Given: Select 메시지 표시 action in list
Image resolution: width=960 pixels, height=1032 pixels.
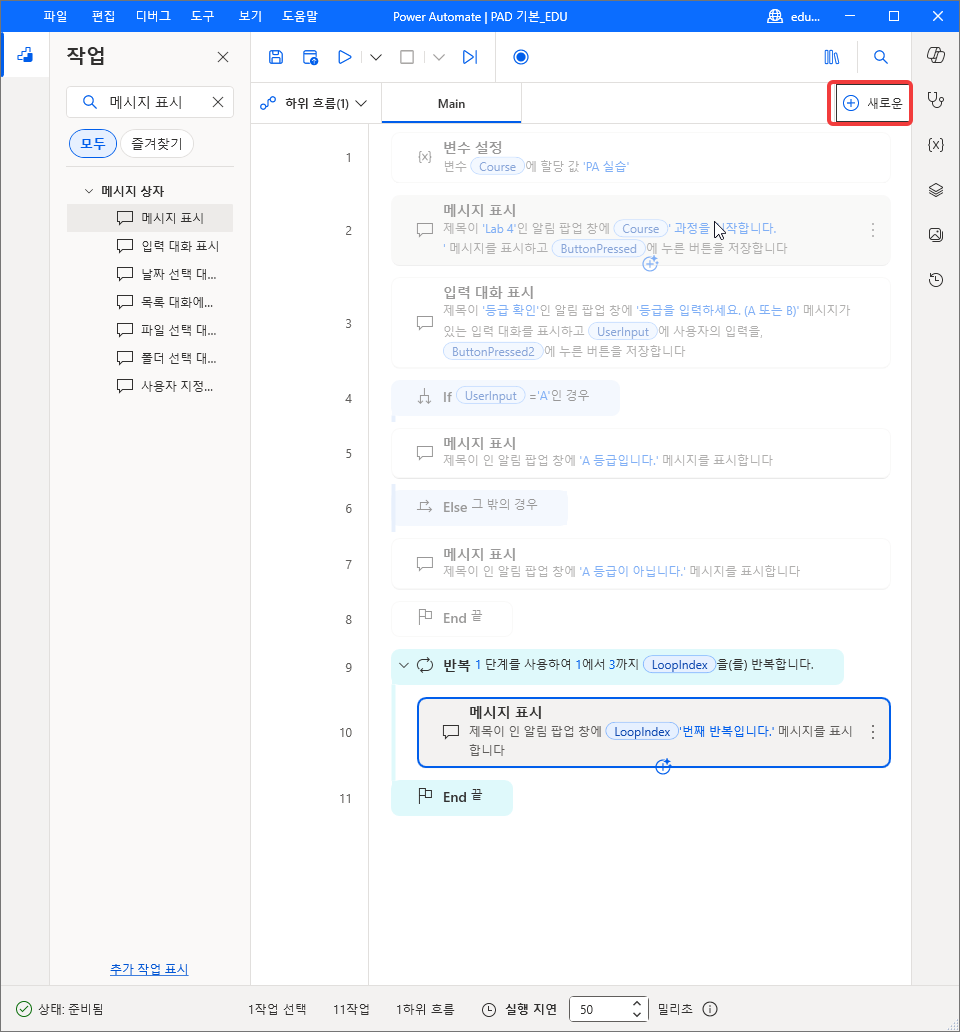Looking at the screenshot, I should (150, 218).
